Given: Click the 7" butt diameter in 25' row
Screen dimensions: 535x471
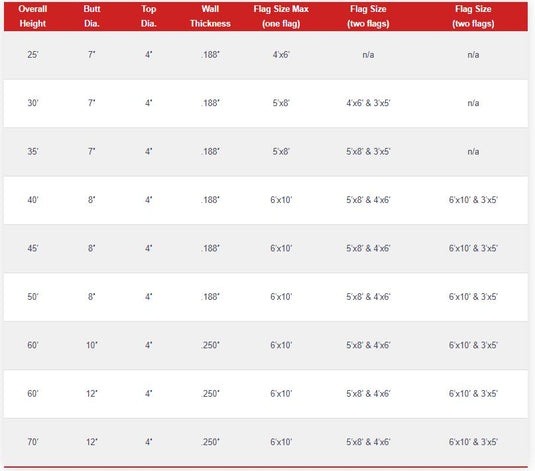Looking at the screenshot, I should [x=92, y=55].
